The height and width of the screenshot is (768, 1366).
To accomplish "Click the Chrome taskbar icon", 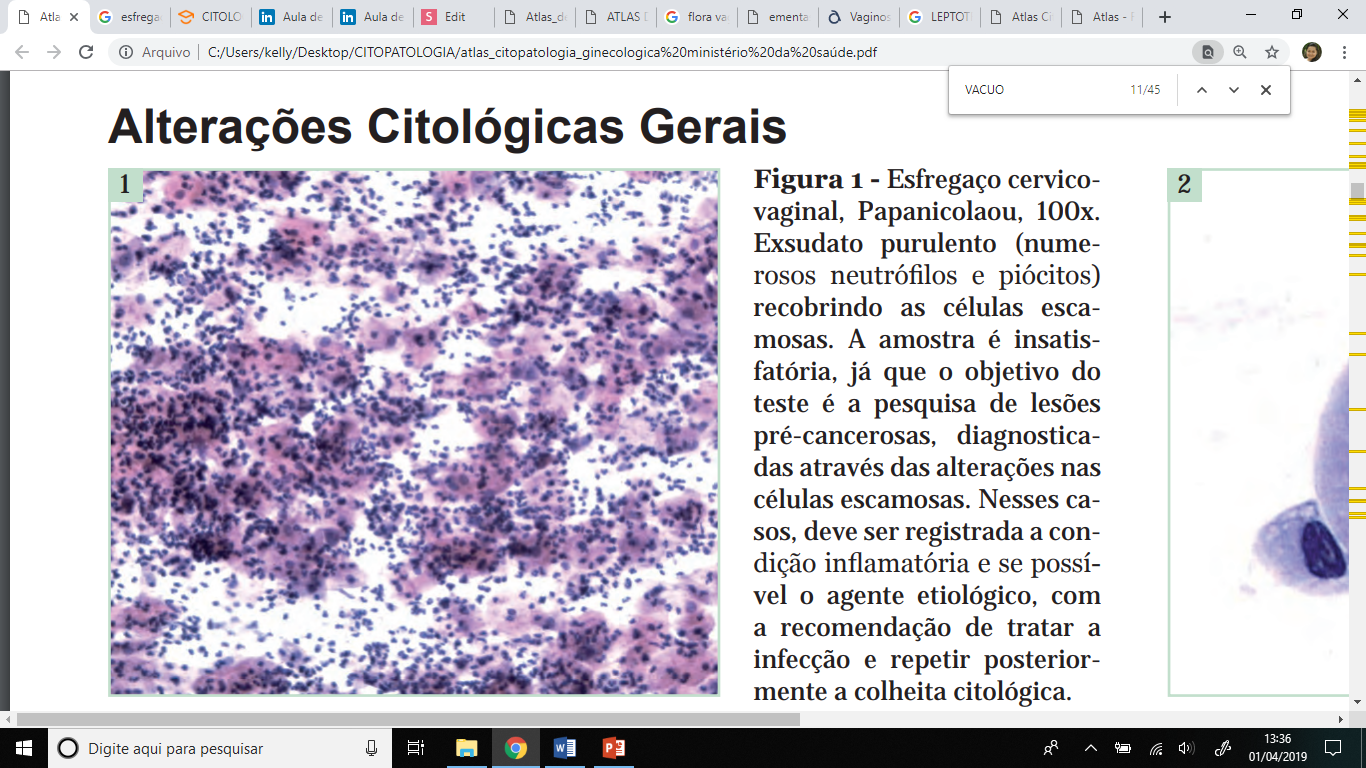I will coord(516,748).
